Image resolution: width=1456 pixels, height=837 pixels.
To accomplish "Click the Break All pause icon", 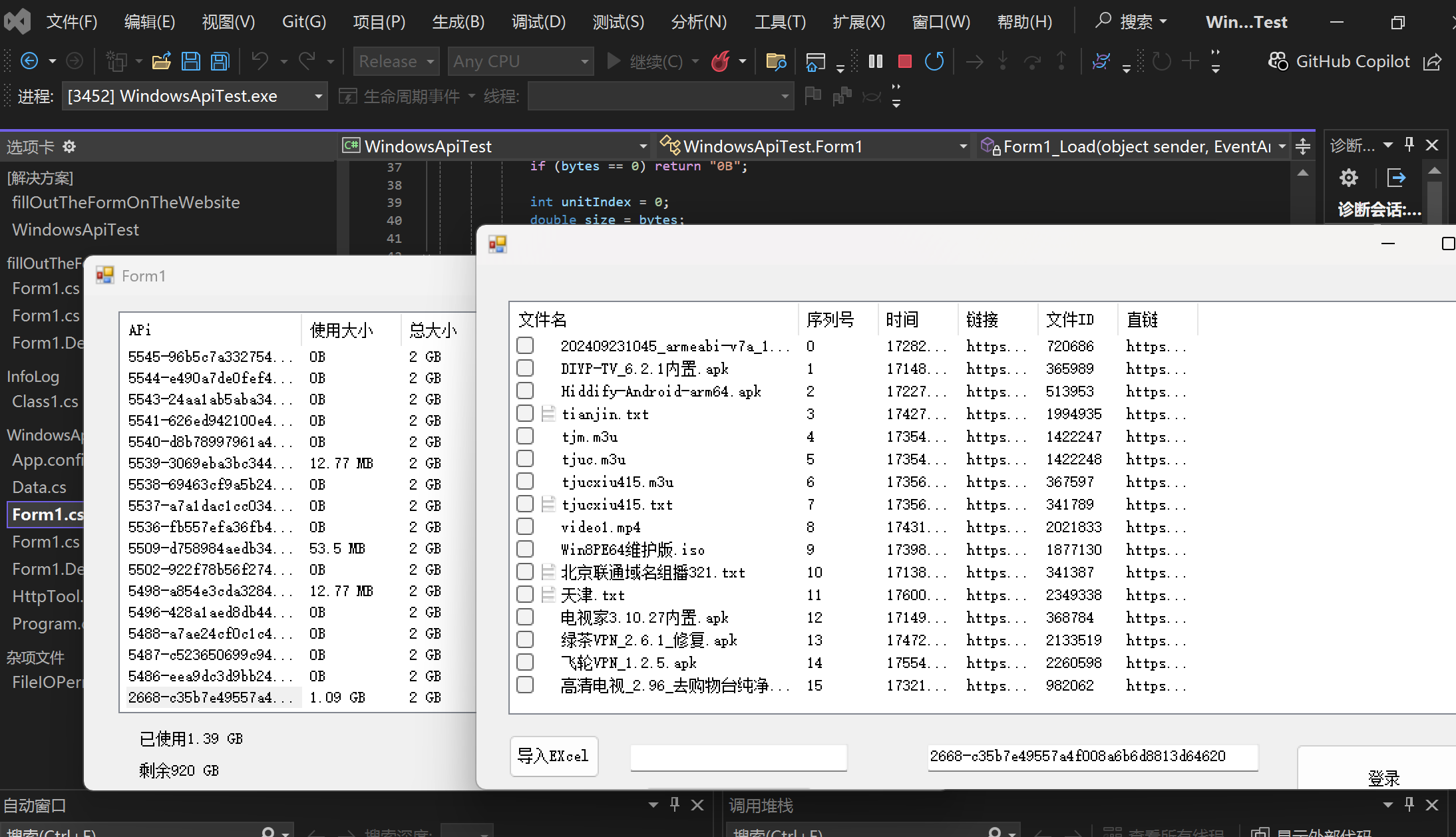I will (x=876, y=62).
